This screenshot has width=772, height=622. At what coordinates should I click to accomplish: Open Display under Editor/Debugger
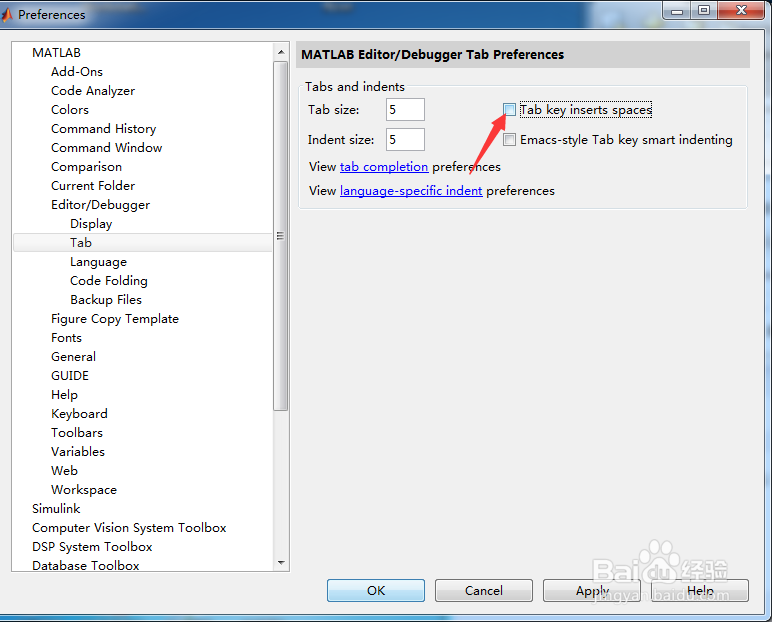91,224
